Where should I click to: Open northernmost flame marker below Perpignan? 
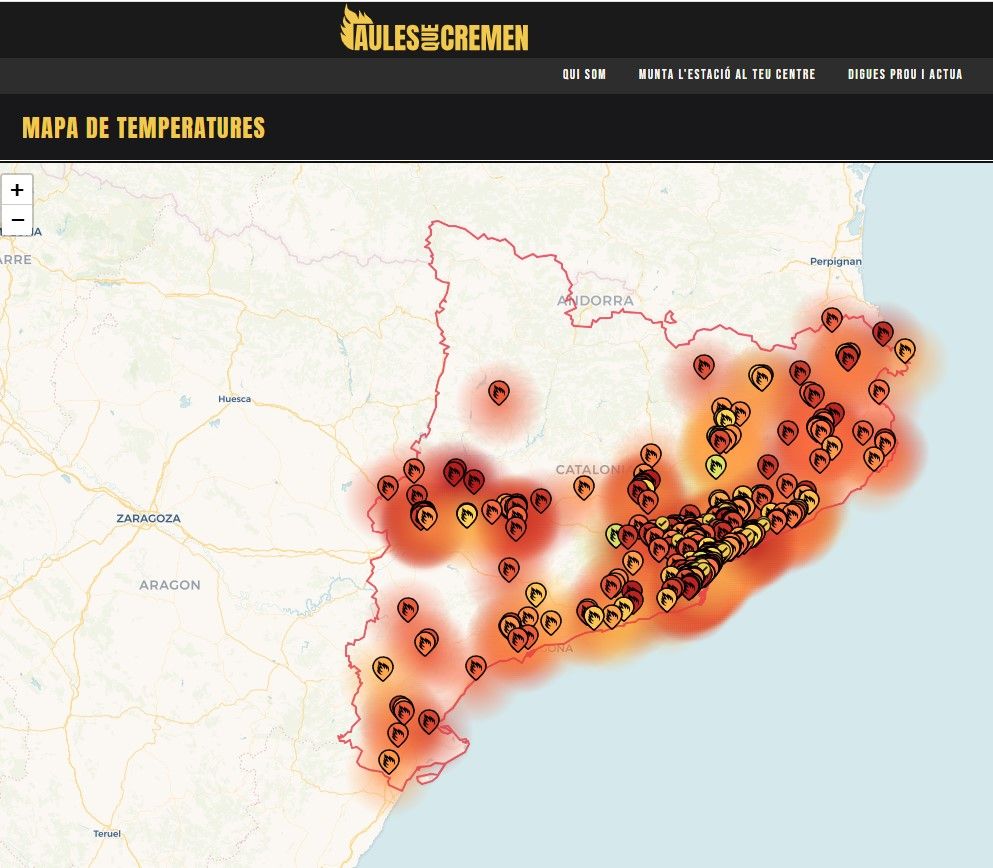pyautogui.click(x=832, y=319)
